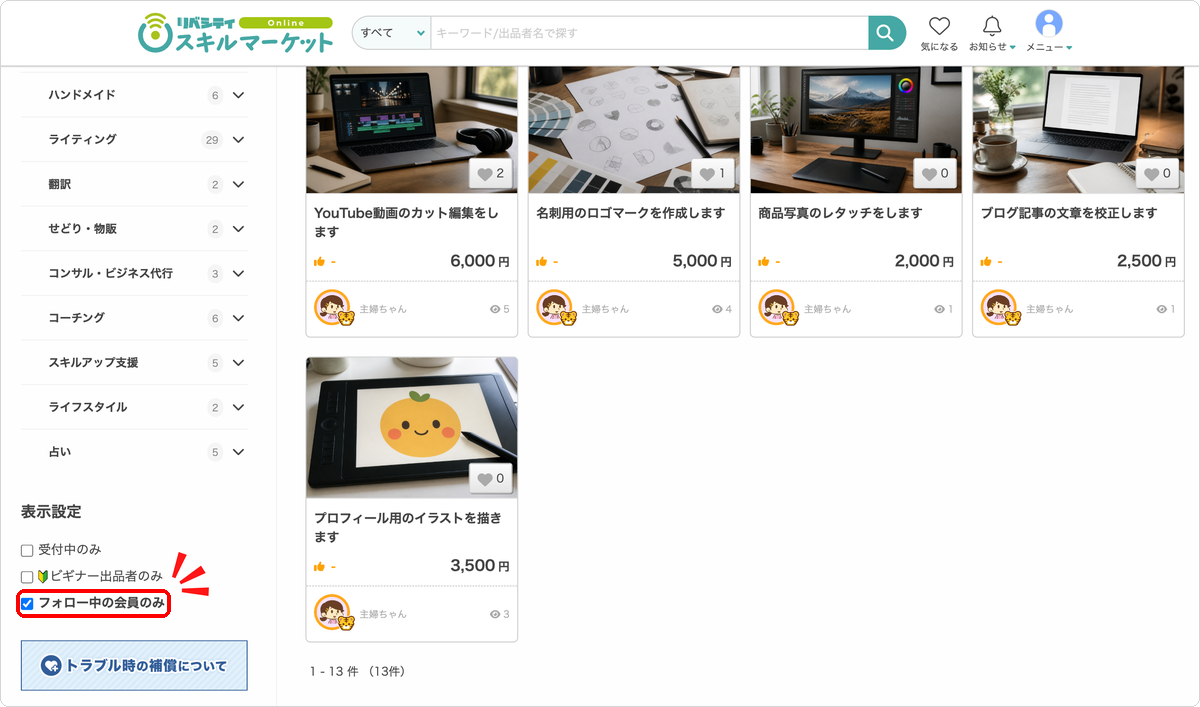Open the 気になる heart icon
1200x707 pixels.
(x=939, y=26)
